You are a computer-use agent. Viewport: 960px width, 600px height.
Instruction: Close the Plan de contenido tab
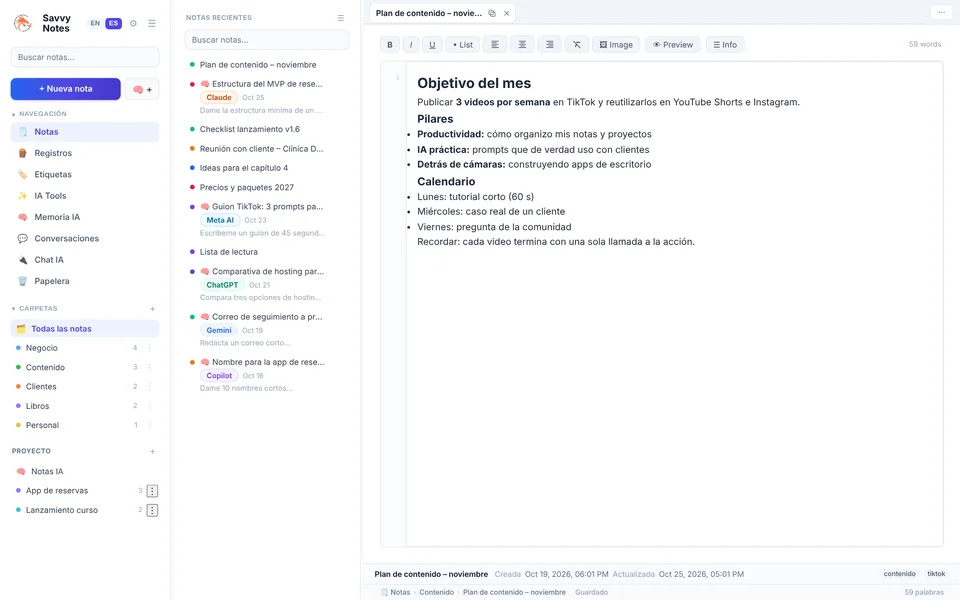pyautogui.click(x=506, y=13)
